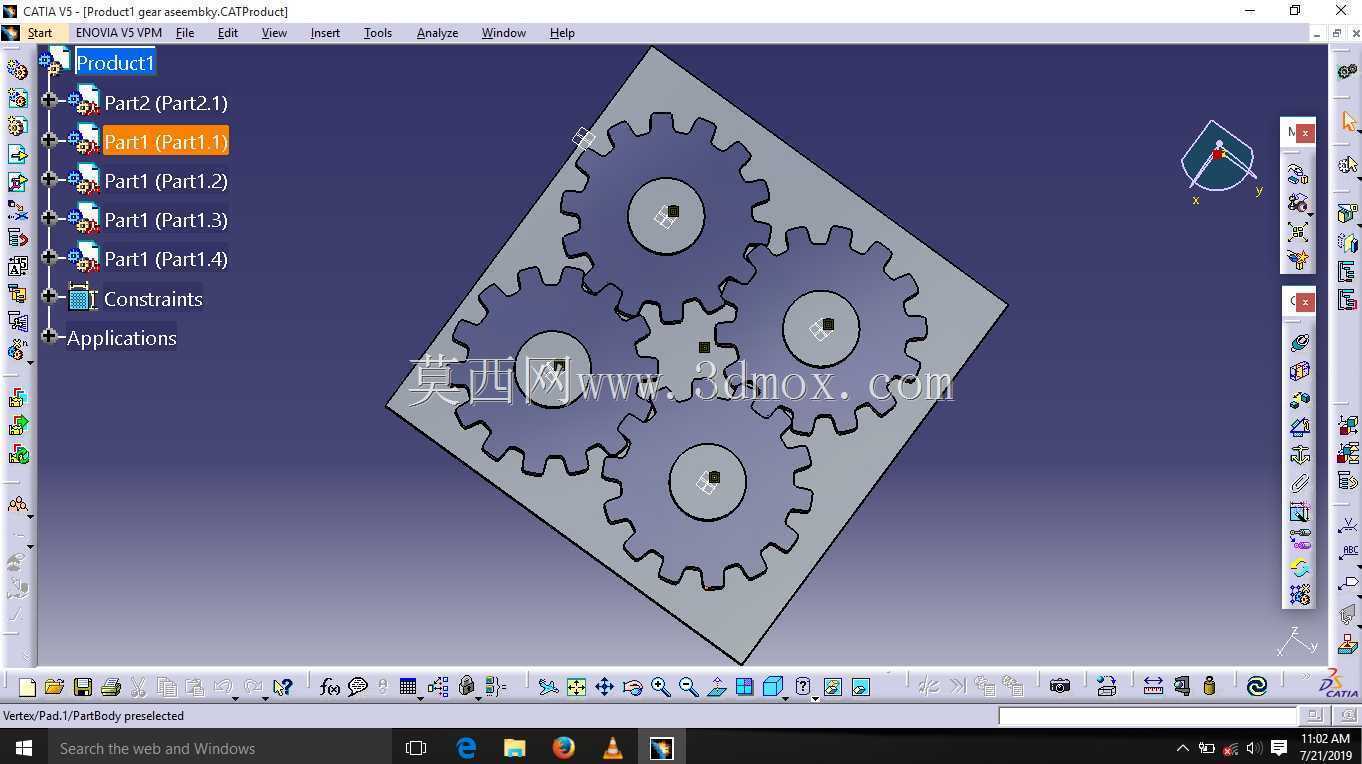This screenshot has height=764, width=1362.
Task: Expand the Part1 (Part1.1) node
Action: point(49,140)
